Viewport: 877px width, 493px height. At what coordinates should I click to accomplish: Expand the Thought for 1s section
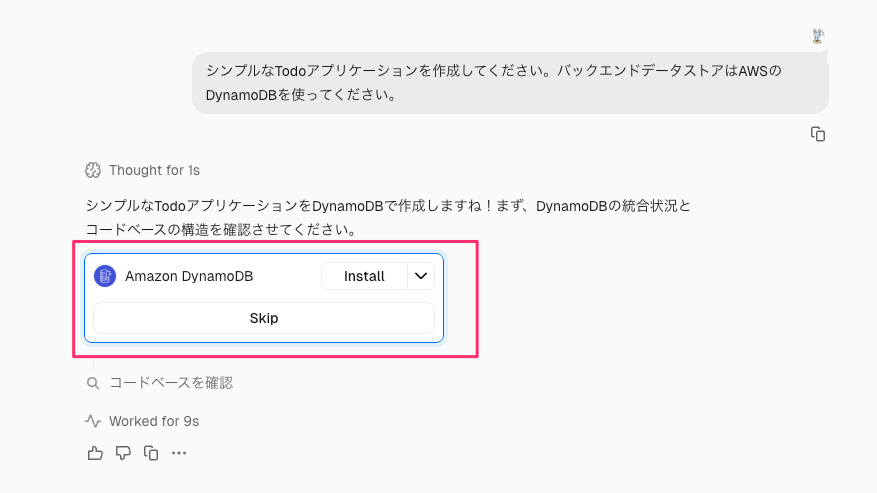tap(154, 170)
